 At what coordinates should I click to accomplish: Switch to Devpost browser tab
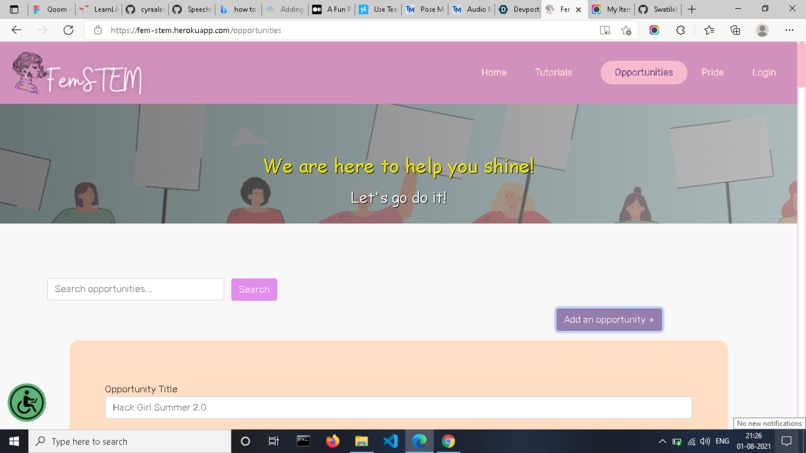pos(519,9)
